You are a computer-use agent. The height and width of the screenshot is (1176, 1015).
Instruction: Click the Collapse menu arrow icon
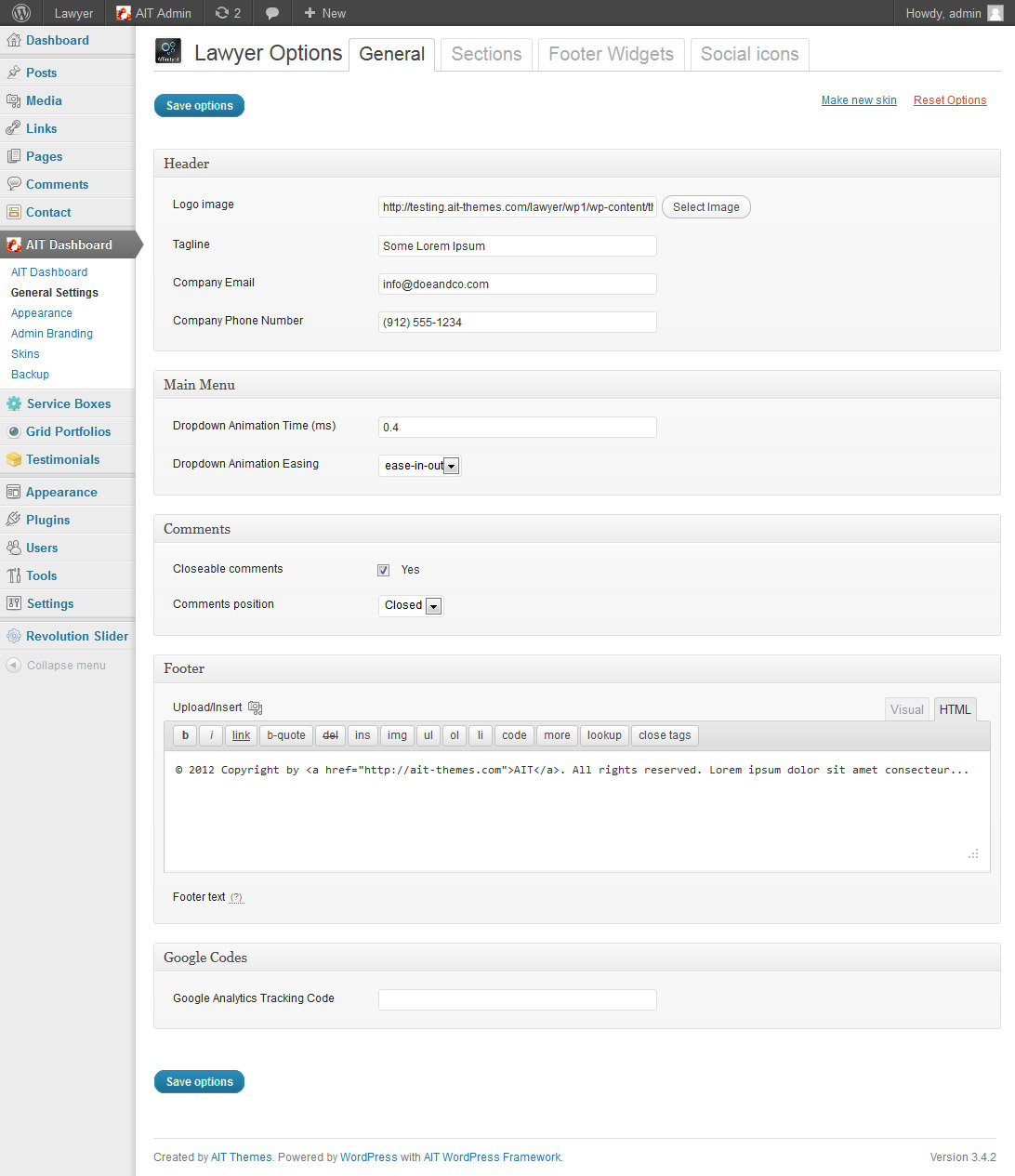(14, 666)
